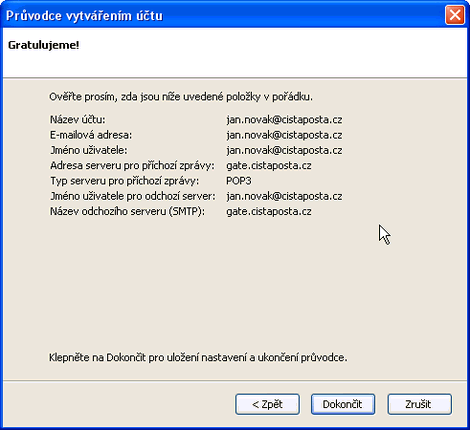Click Jméno uživatele pro odchozí server label
The image size is (470, 430).
tap(133, 196)
